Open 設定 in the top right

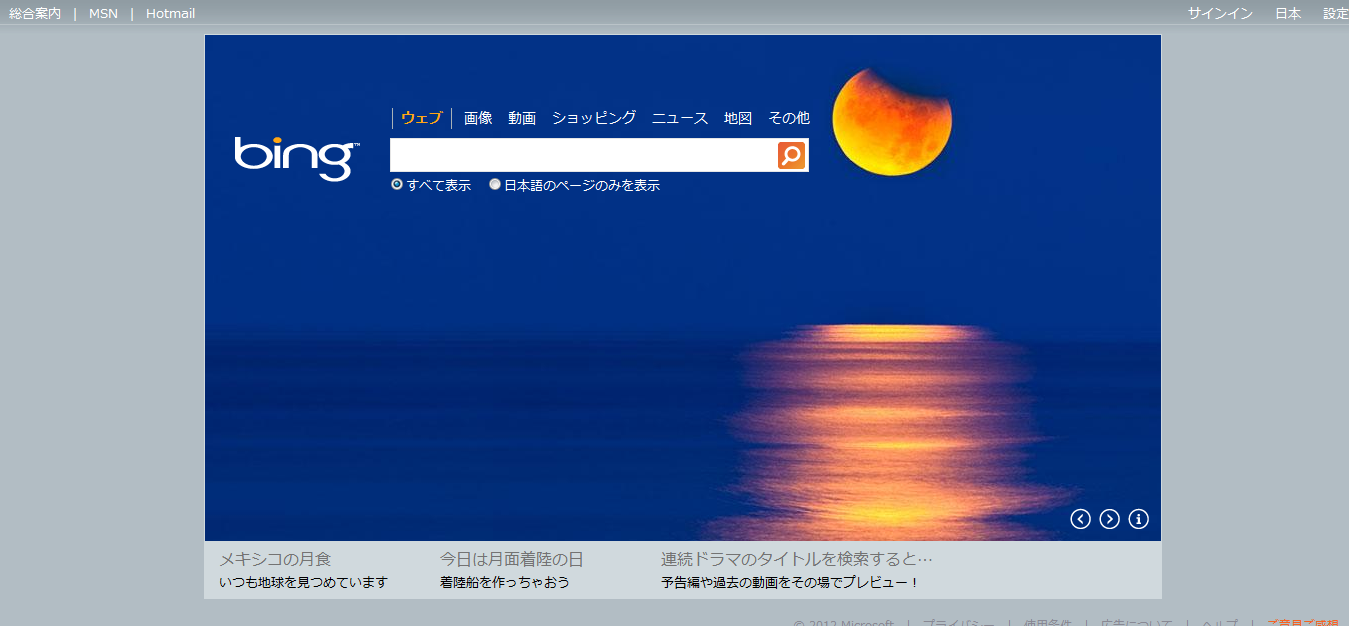(x=1335, y=13)
